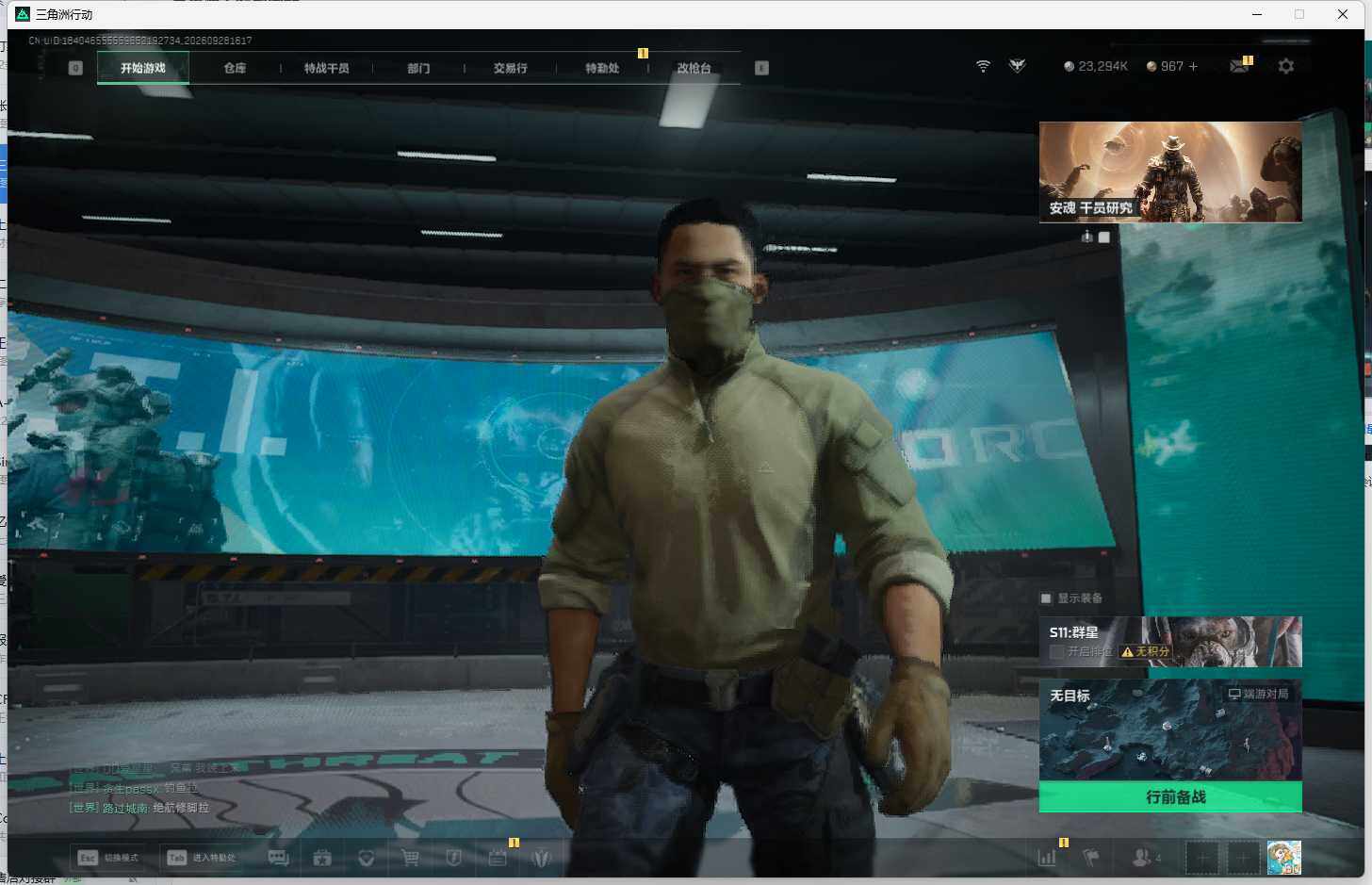Enable the 显示装备 checkbox
Image resolution: width=1372 pixels, height=885 pixels.
1046,598
